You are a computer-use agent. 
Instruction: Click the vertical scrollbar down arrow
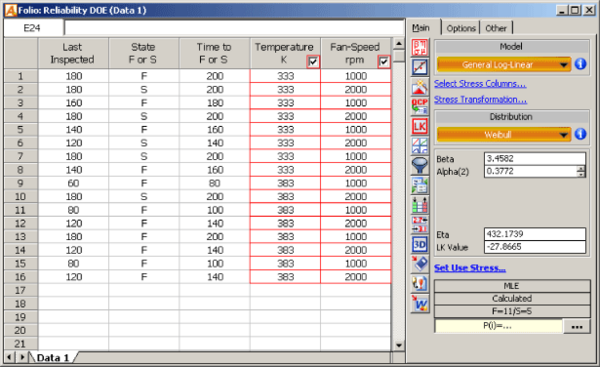(399, 345)
